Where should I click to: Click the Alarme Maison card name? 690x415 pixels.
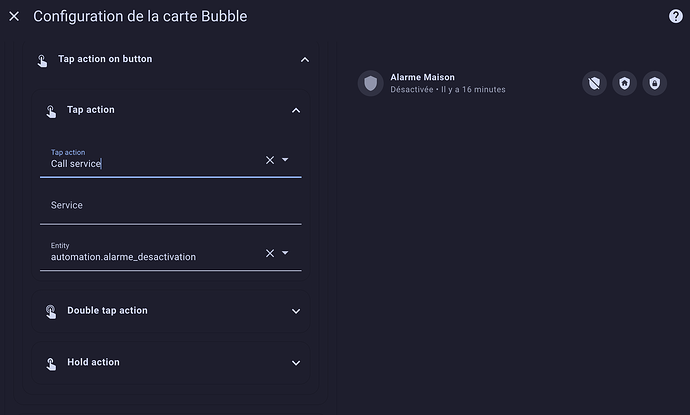coord(422,77)
